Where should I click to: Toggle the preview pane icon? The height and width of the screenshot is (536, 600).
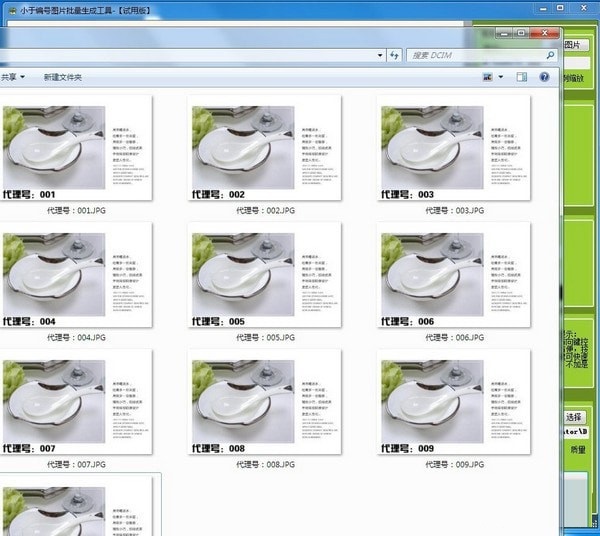(522, 77)
